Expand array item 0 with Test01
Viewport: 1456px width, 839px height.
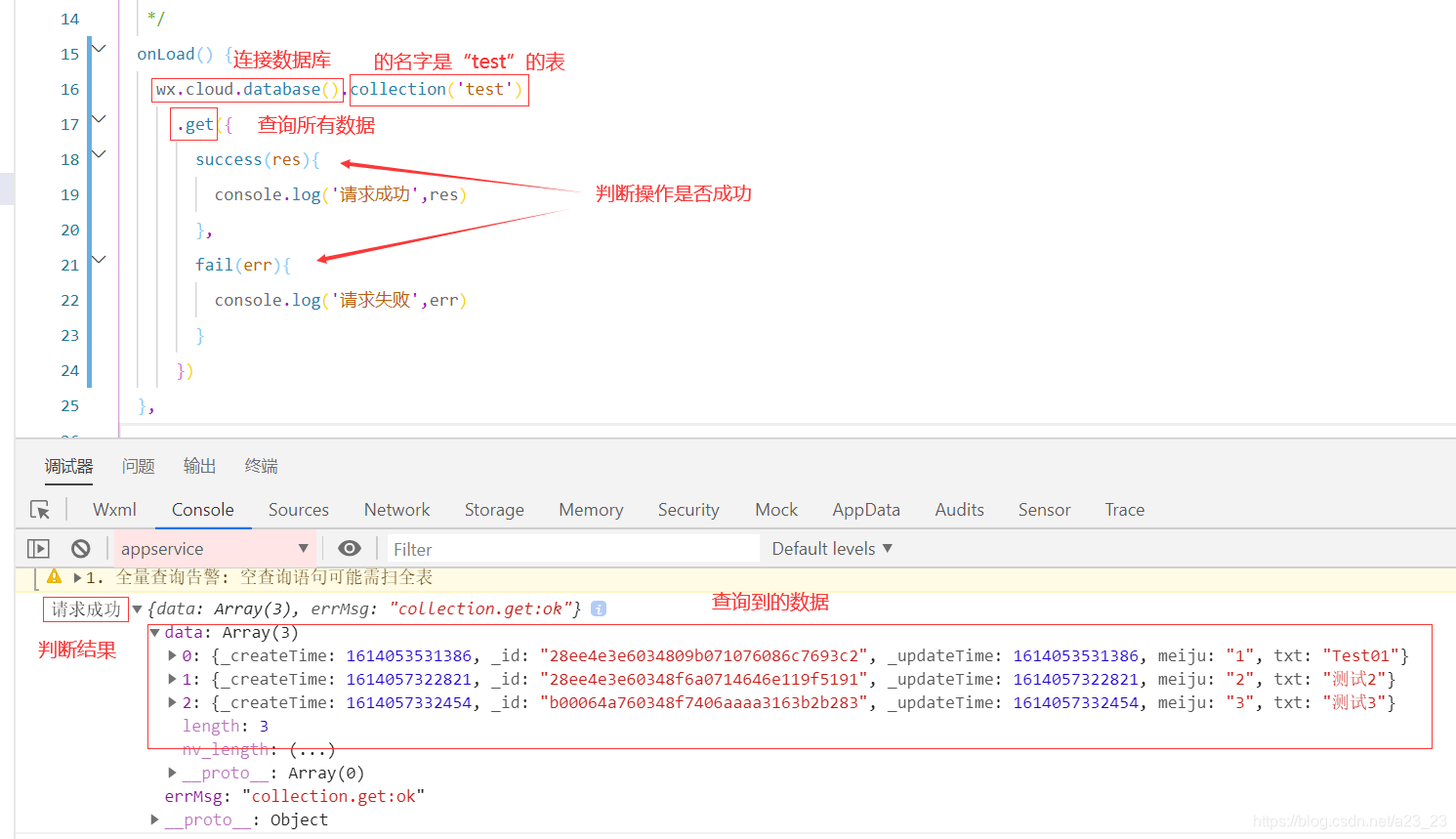[x=173, y=655]
